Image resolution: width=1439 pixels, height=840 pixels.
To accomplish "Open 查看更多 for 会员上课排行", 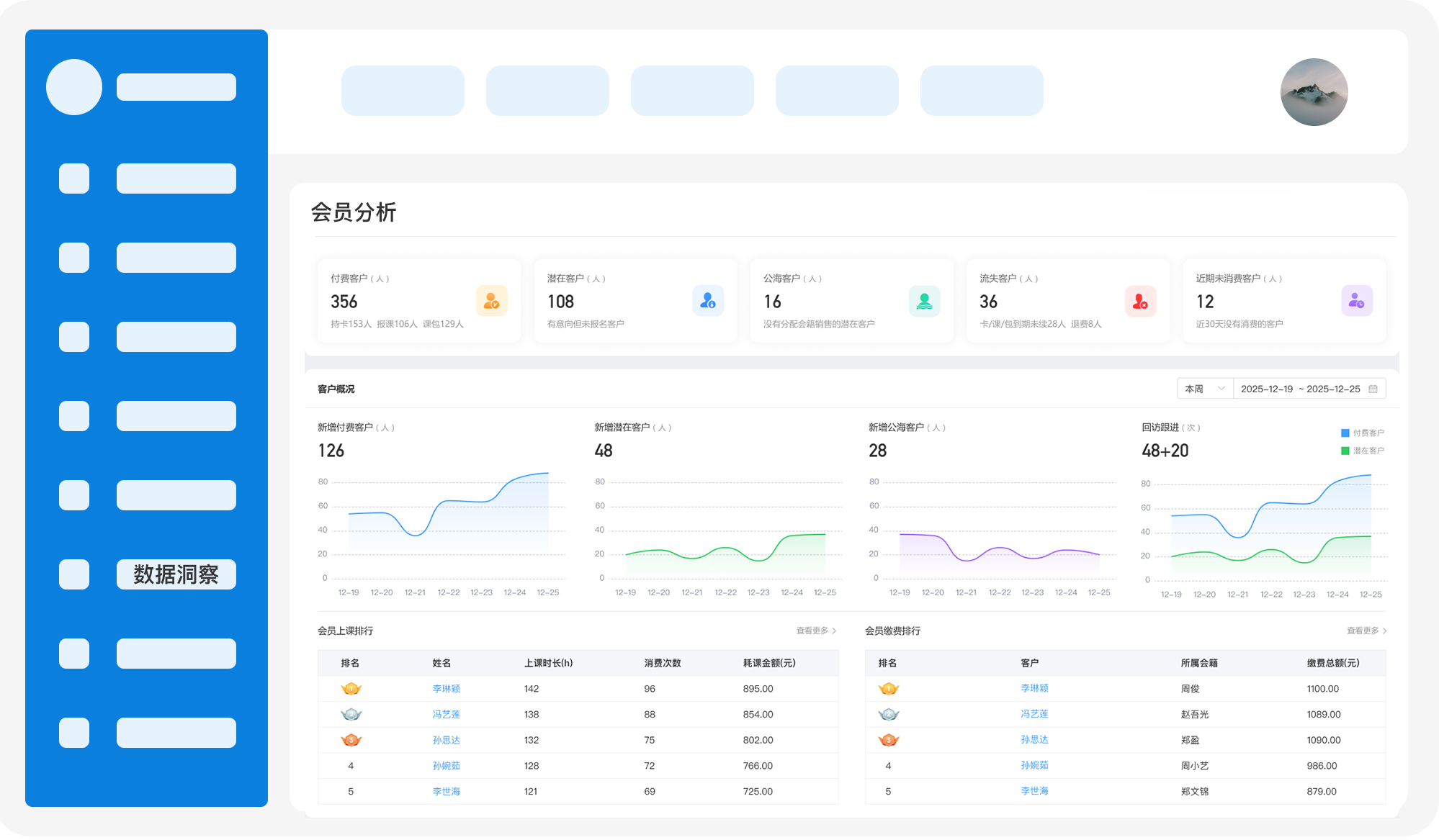I will [x=816, y=631].
